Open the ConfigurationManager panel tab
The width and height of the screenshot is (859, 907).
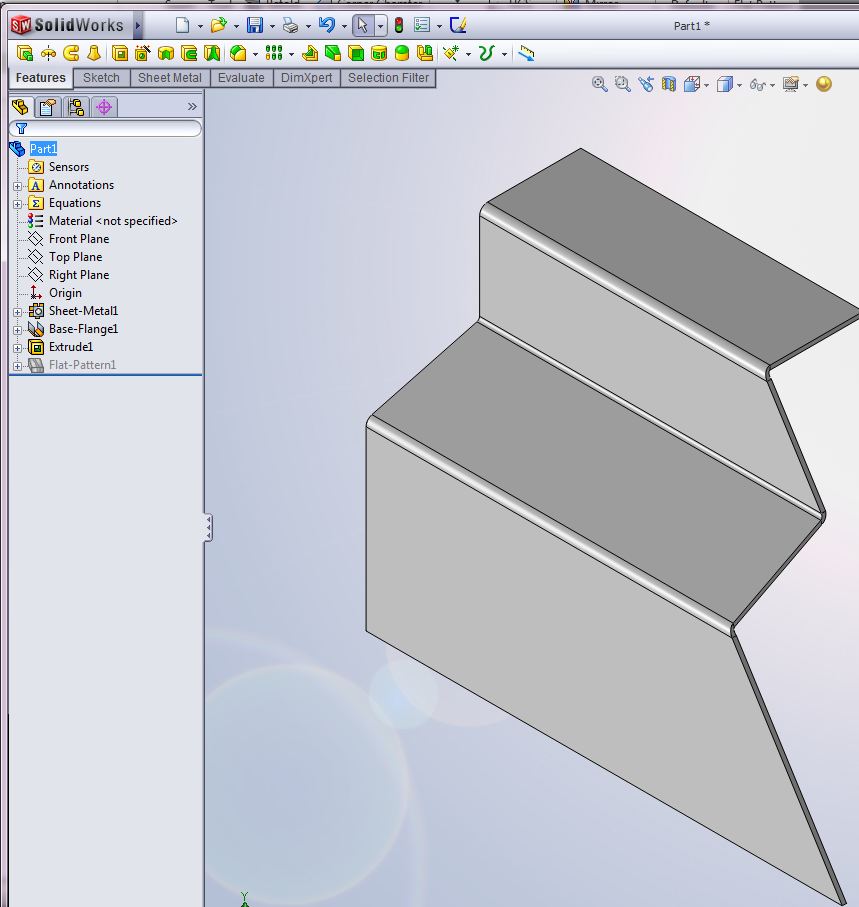click(x=76, y=107)
